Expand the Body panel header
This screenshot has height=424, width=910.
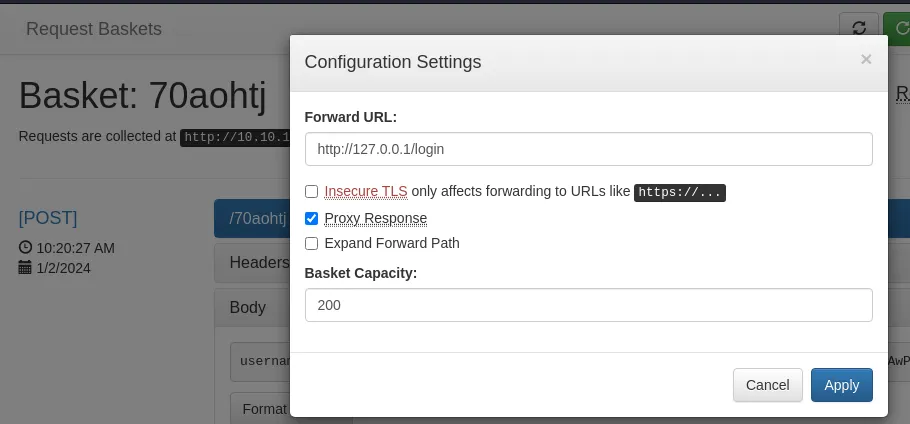click(252, 307)
